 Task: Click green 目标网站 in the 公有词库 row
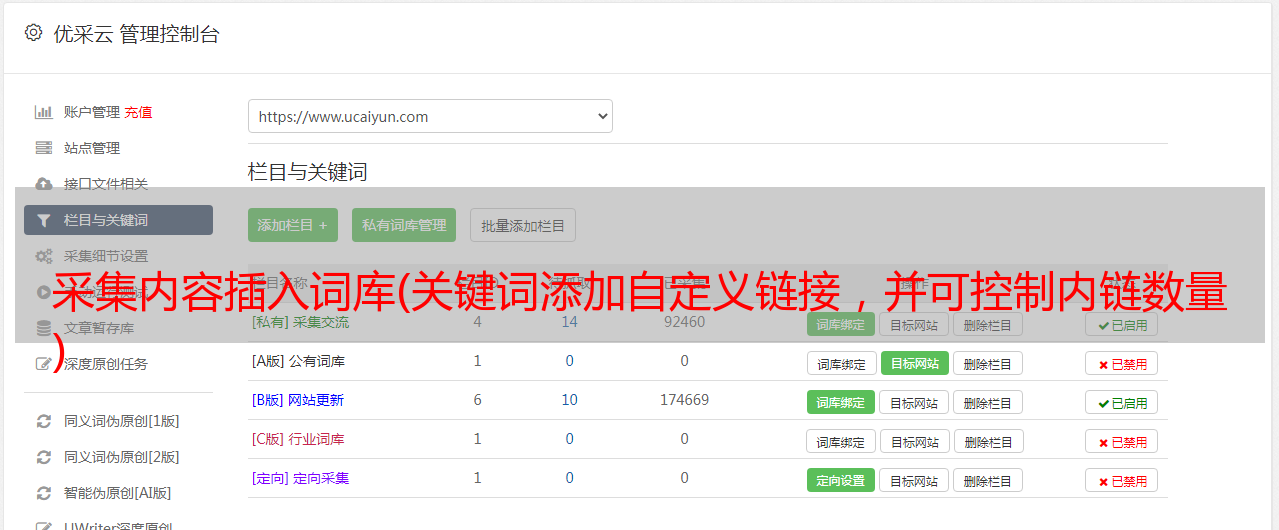(x=915, y=364)
